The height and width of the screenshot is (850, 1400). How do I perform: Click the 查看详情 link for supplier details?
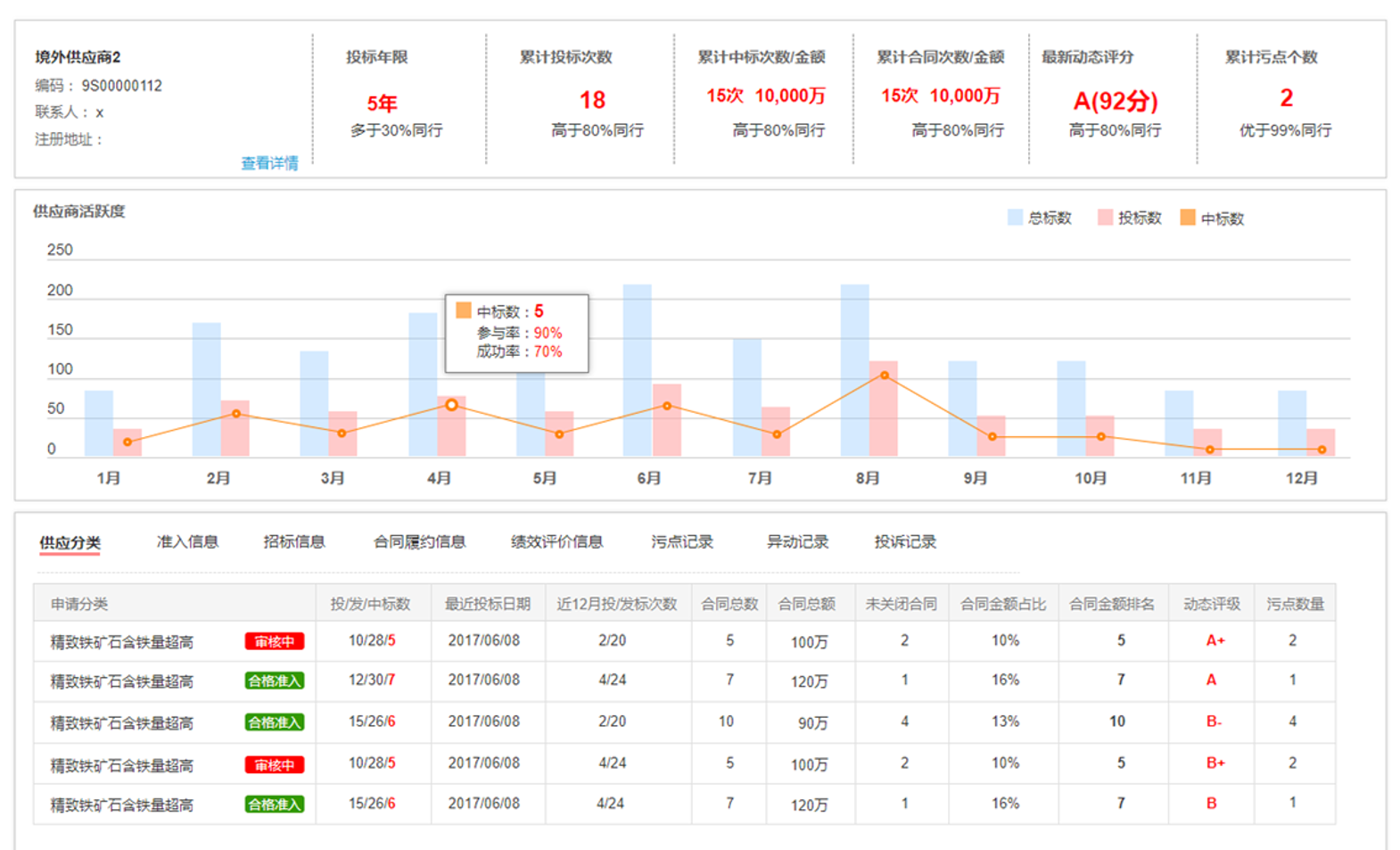(x=269, y=163)
